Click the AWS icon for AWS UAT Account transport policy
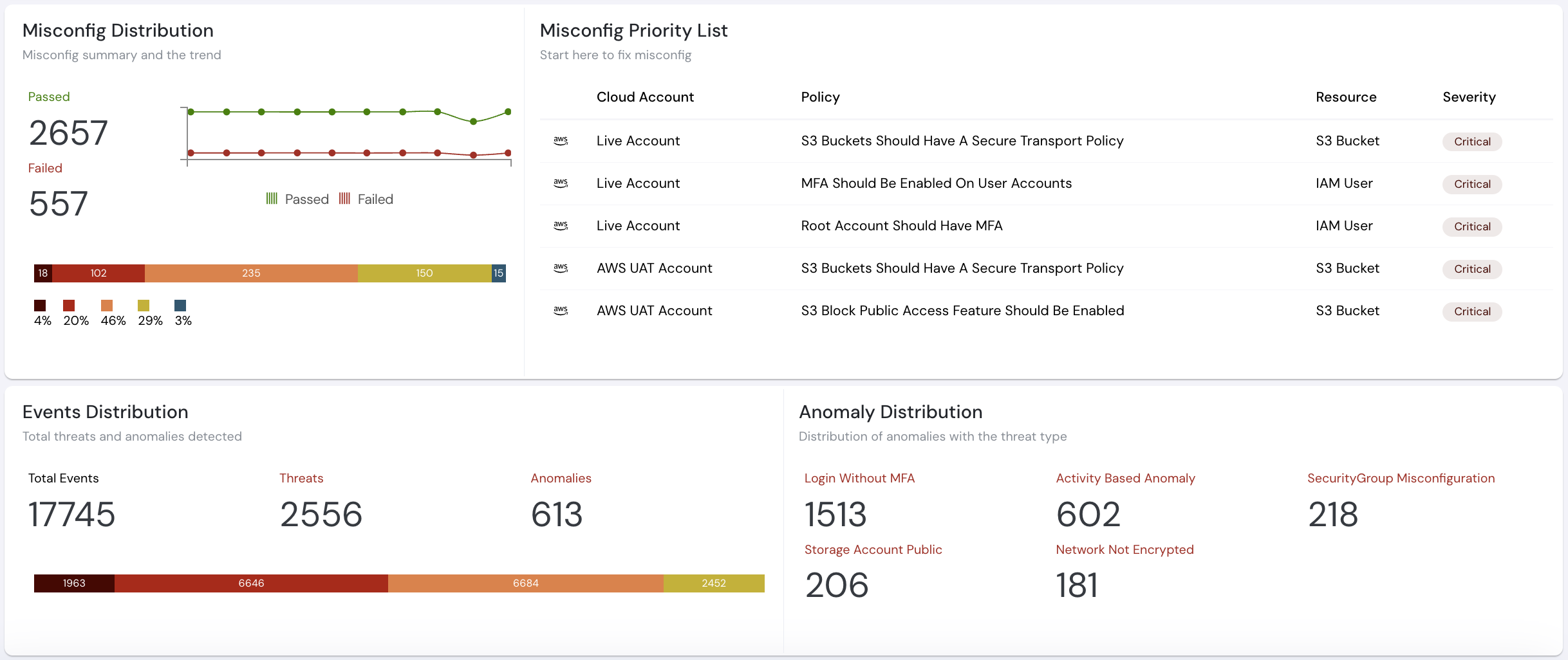1568x660 pixels. pyautogui.click(x=561, y=268)
